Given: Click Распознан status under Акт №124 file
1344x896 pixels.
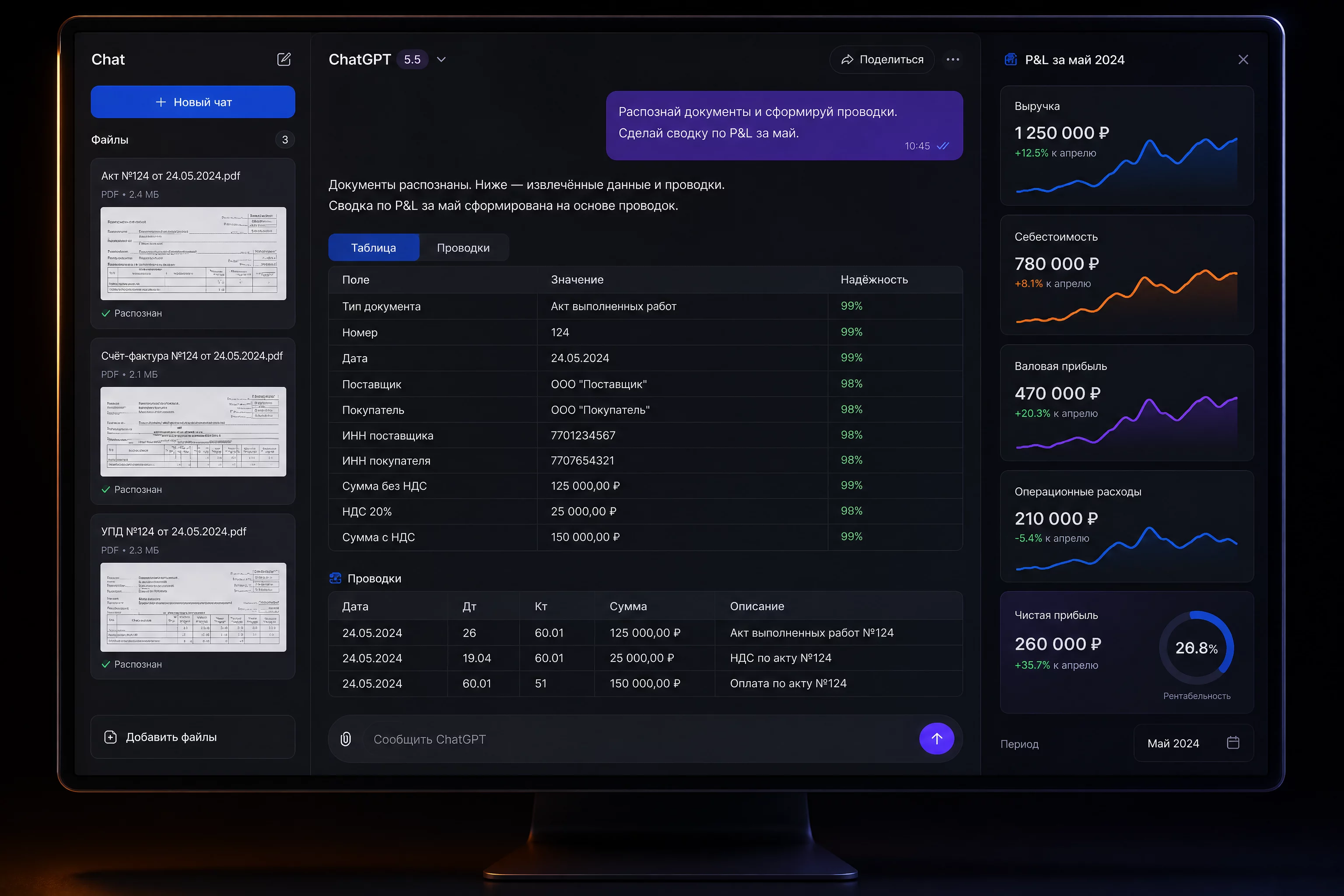Looking at the screenshot, I should pyautogui.click(x=132, y=313).
